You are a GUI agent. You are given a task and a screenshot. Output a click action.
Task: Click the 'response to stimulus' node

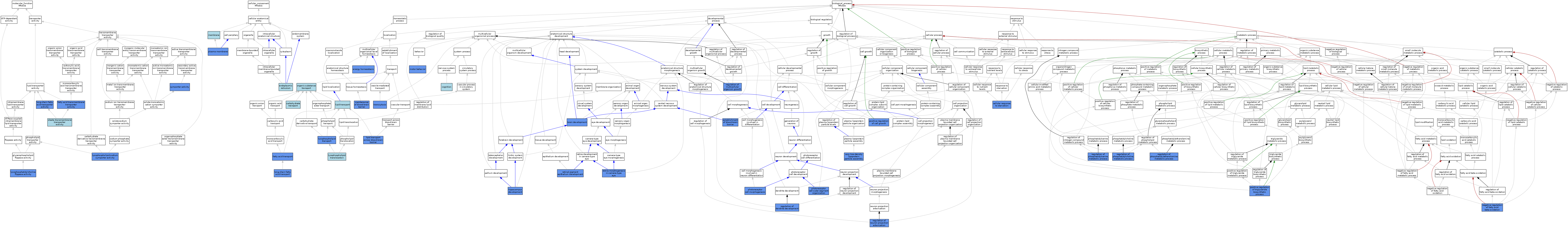pos(1017,20)
